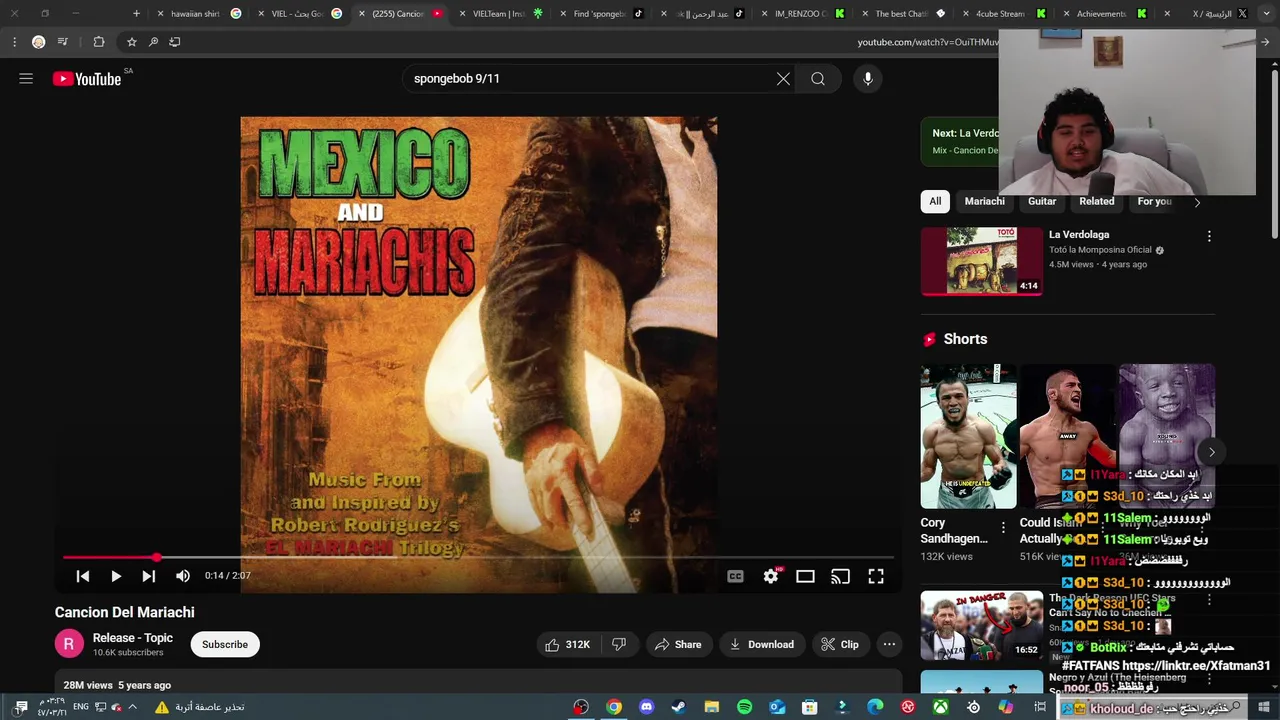1280x720 pixels.
Task: Open Microsoft Store from the taskbar
Action: coord(809,707)
